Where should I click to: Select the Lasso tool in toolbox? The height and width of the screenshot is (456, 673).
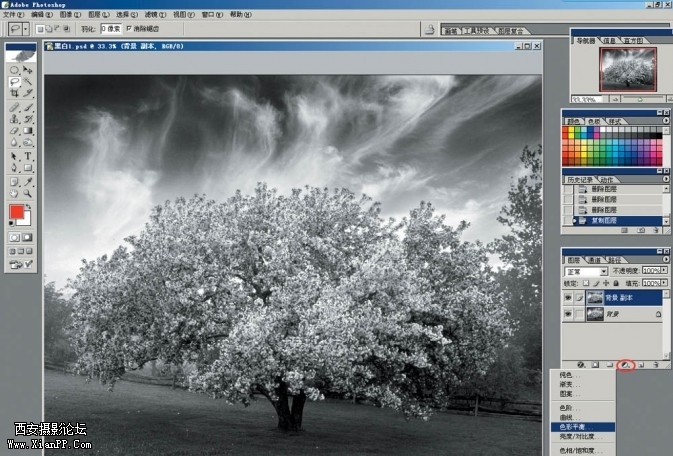click(x=14, y=81)
